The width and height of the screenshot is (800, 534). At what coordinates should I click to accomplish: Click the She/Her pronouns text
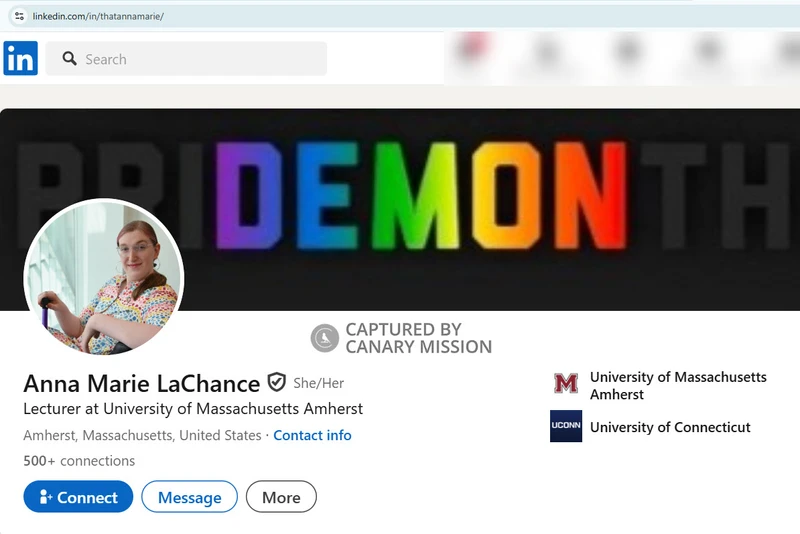tap(318, 383)
